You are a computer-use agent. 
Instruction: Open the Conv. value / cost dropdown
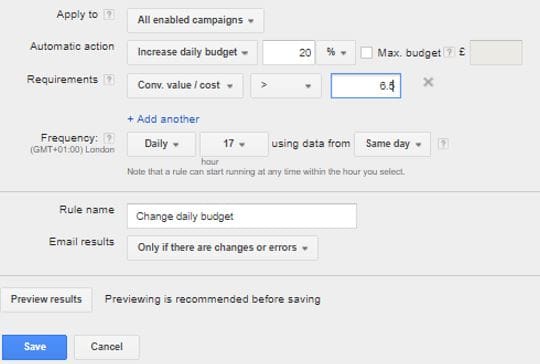(185, 85)
